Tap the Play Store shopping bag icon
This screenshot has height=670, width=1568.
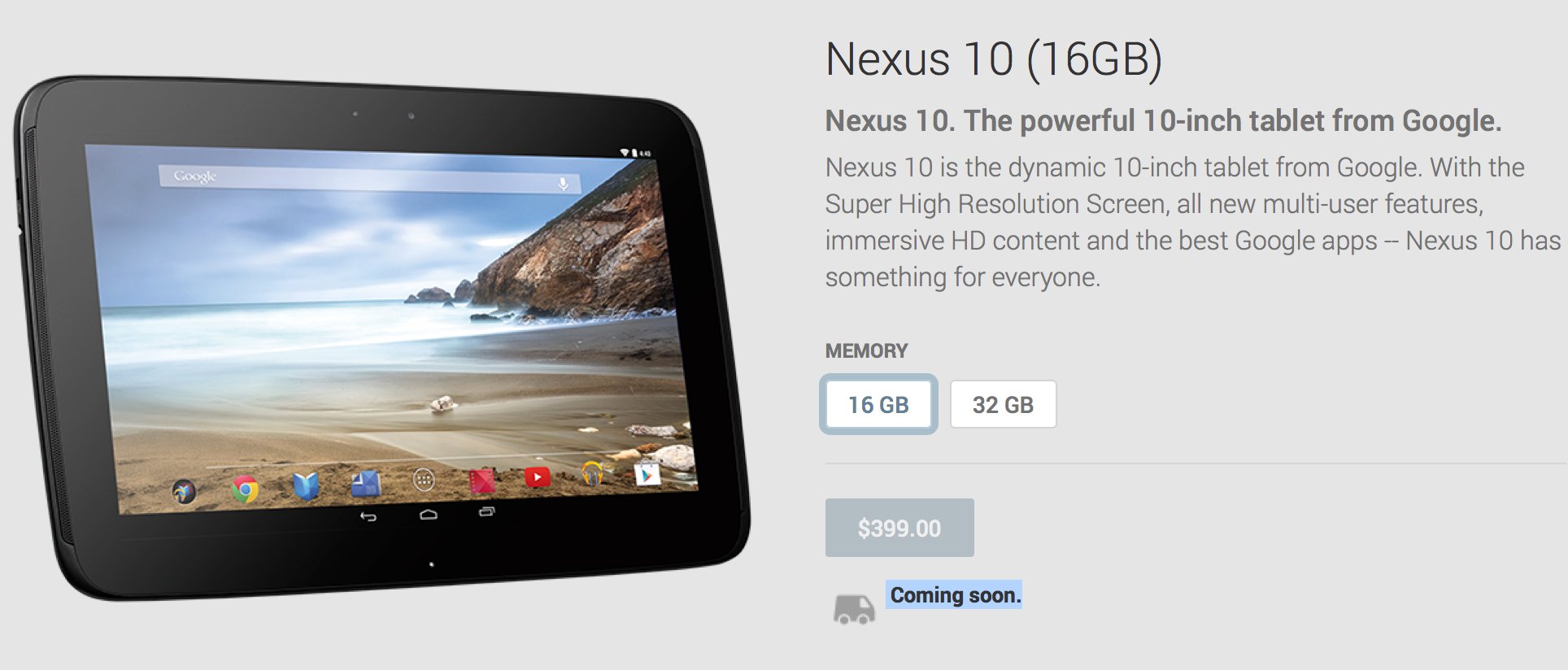pos(647,473)
